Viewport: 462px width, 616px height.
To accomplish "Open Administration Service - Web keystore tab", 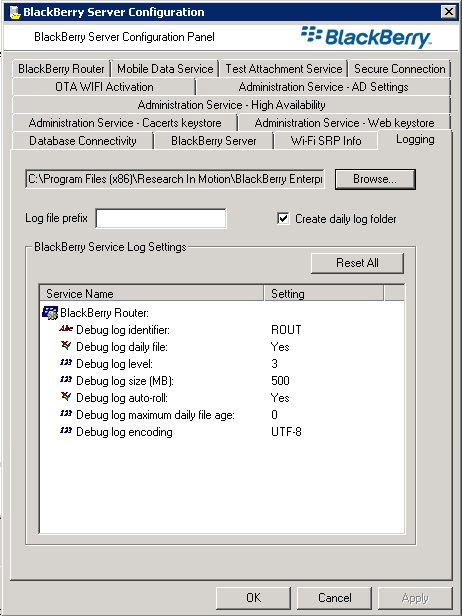I will click(x=345, y=123).
